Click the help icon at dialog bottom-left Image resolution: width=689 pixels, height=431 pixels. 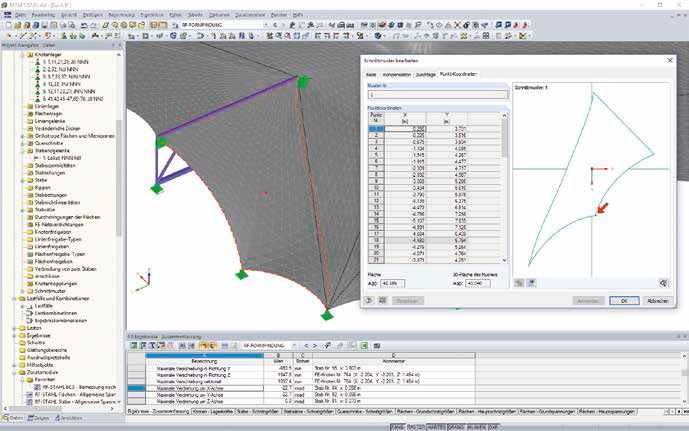click(x=369, y=301)
